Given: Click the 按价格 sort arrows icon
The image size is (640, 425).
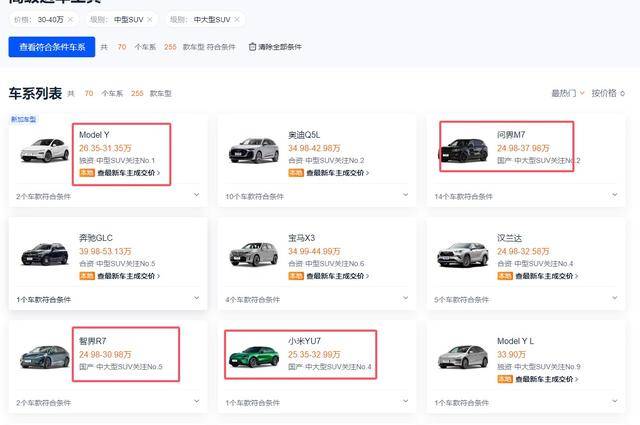Looking at the screenshot, I should coord(623,94).
